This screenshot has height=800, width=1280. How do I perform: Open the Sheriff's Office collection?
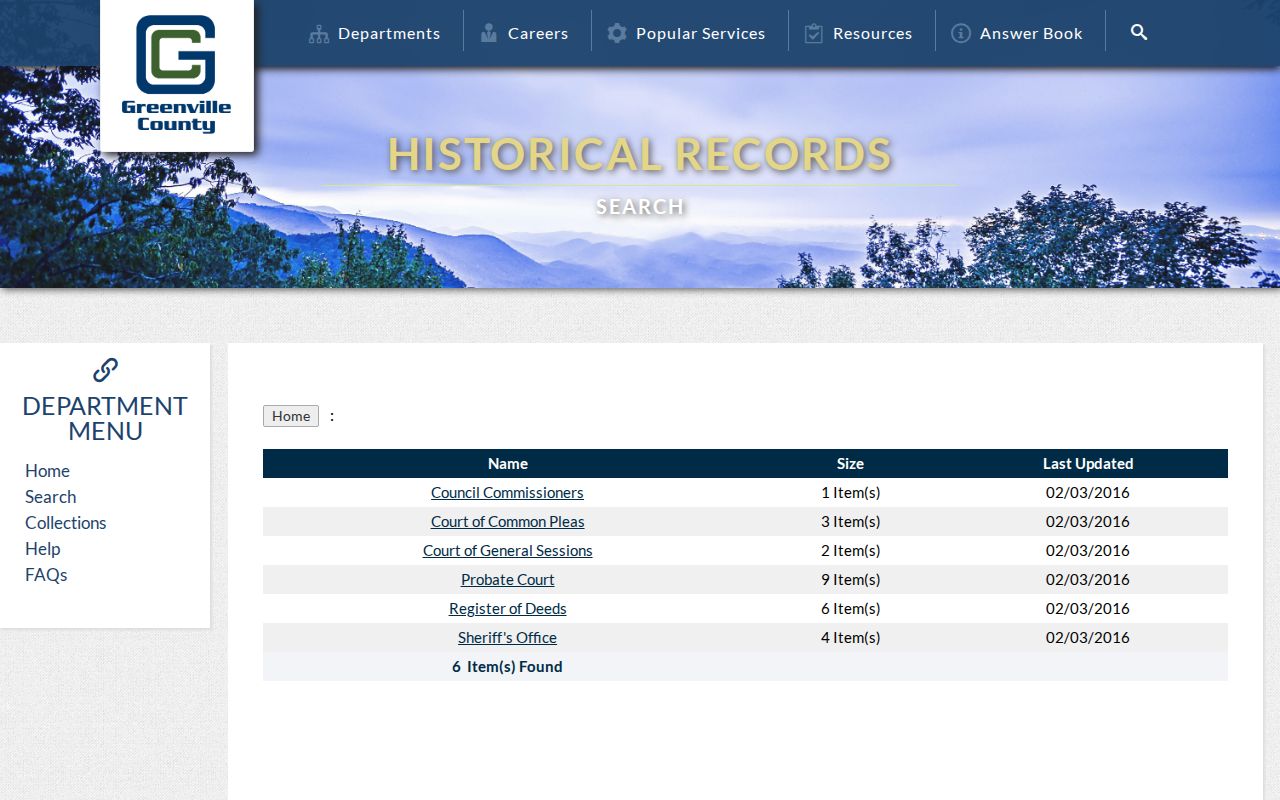point(508,638)
